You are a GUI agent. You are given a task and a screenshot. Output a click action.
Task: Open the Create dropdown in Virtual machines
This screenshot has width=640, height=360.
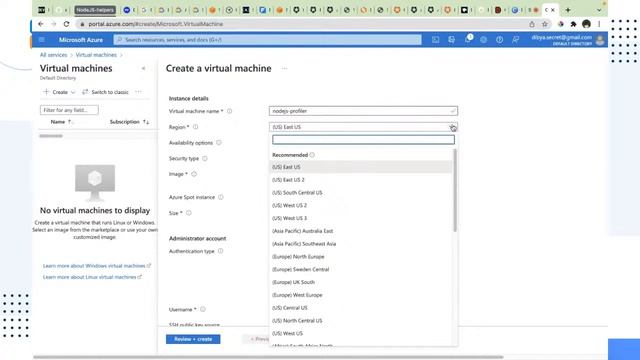tap(60, 92)
